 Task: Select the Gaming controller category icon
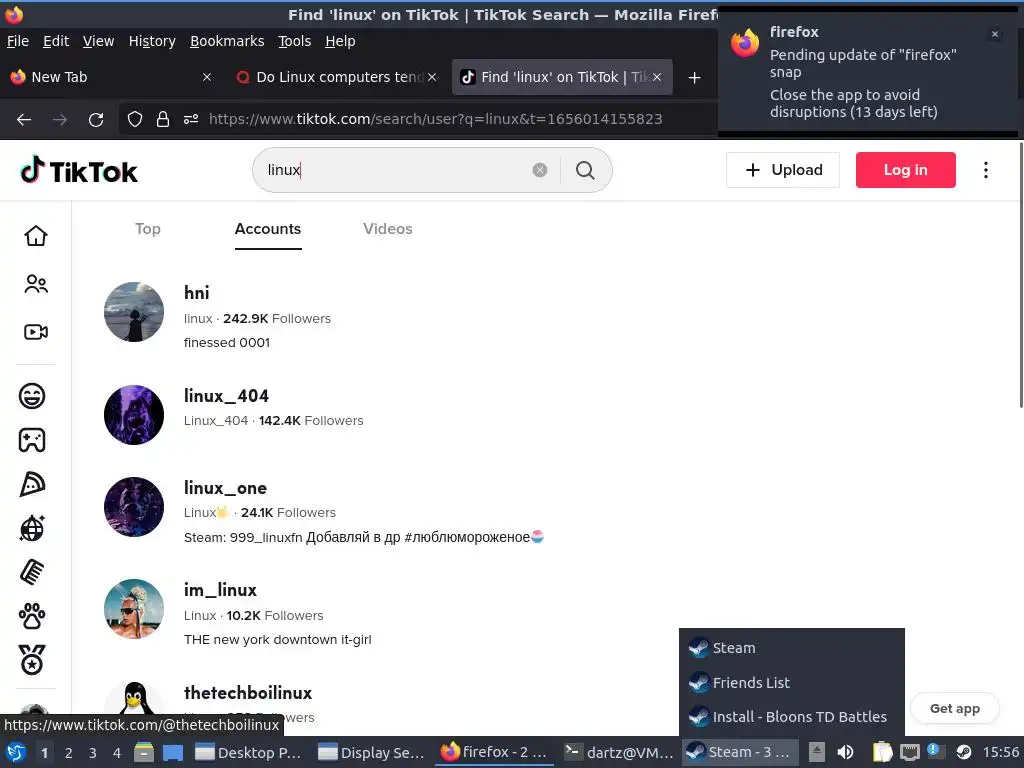coord(32,440)
